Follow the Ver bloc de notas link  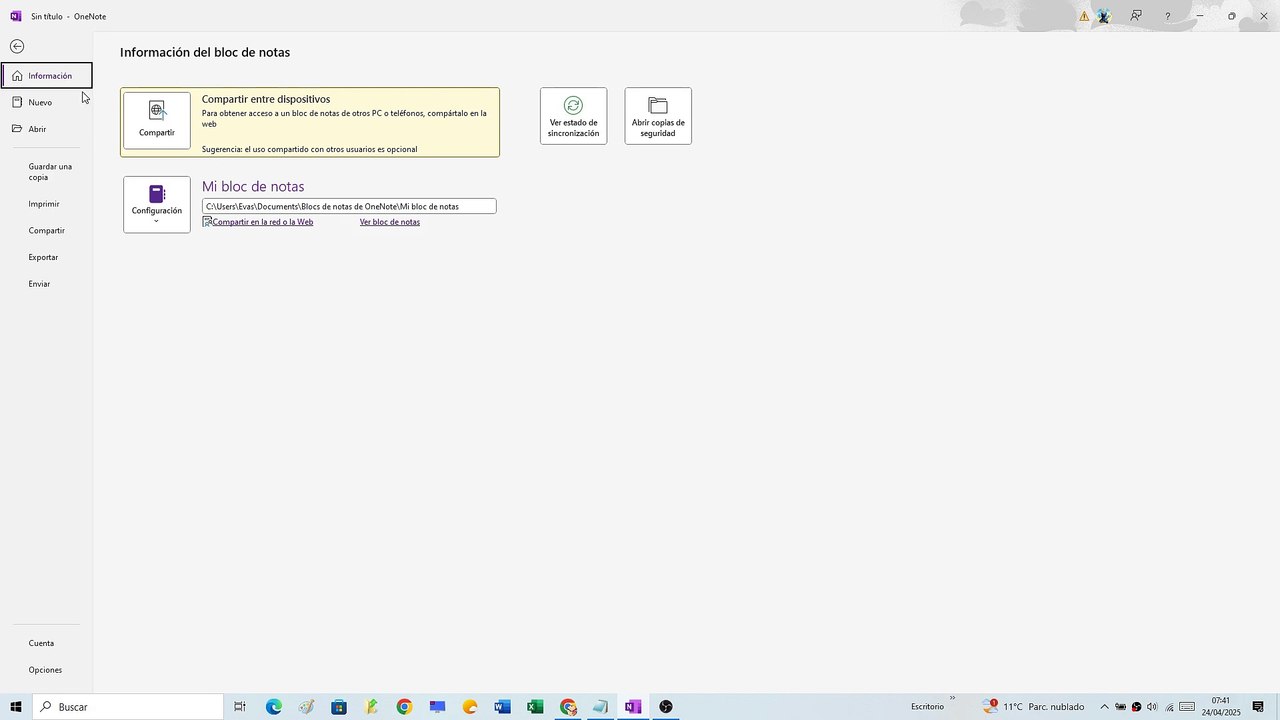coord(390,222)
